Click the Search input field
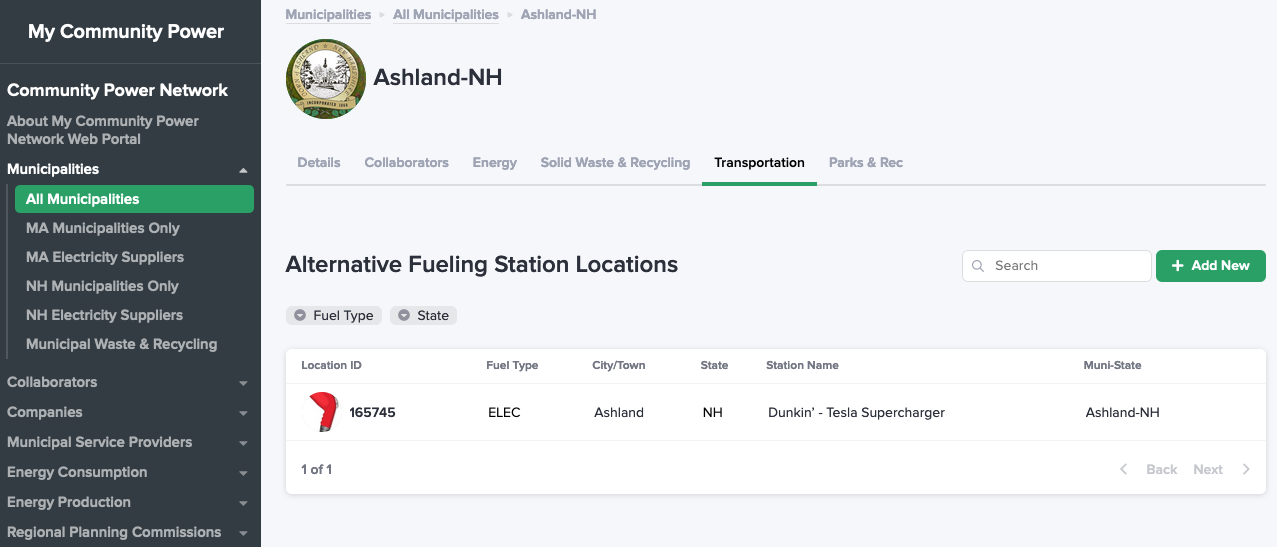The image size is (1277, 547). click(x=1057, y=266)
